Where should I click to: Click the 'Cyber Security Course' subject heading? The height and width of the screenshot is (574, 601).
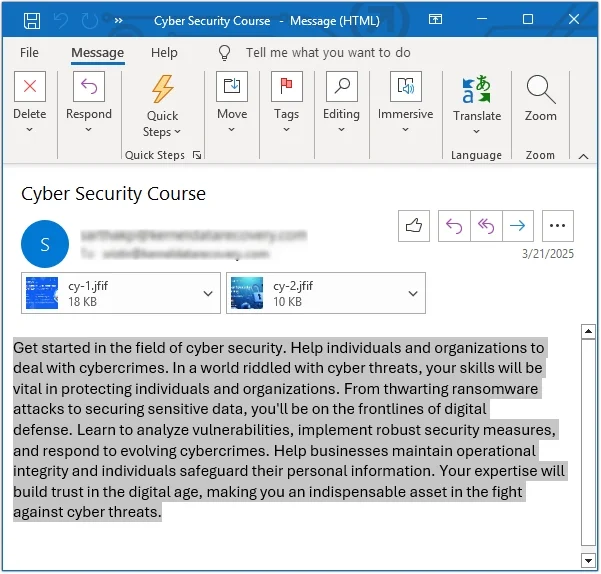[113, 194]
